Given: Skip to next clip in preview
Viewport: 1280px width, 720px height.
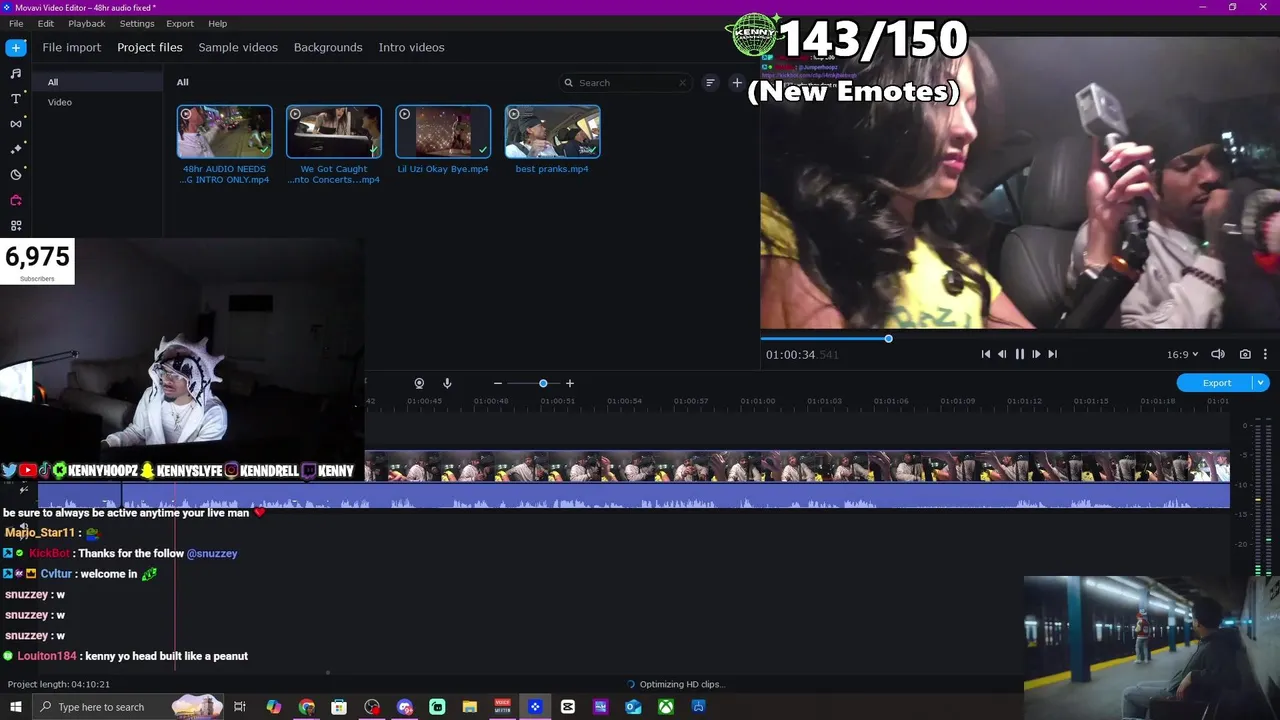Looking at the screenshot, I should point(1052,354).
